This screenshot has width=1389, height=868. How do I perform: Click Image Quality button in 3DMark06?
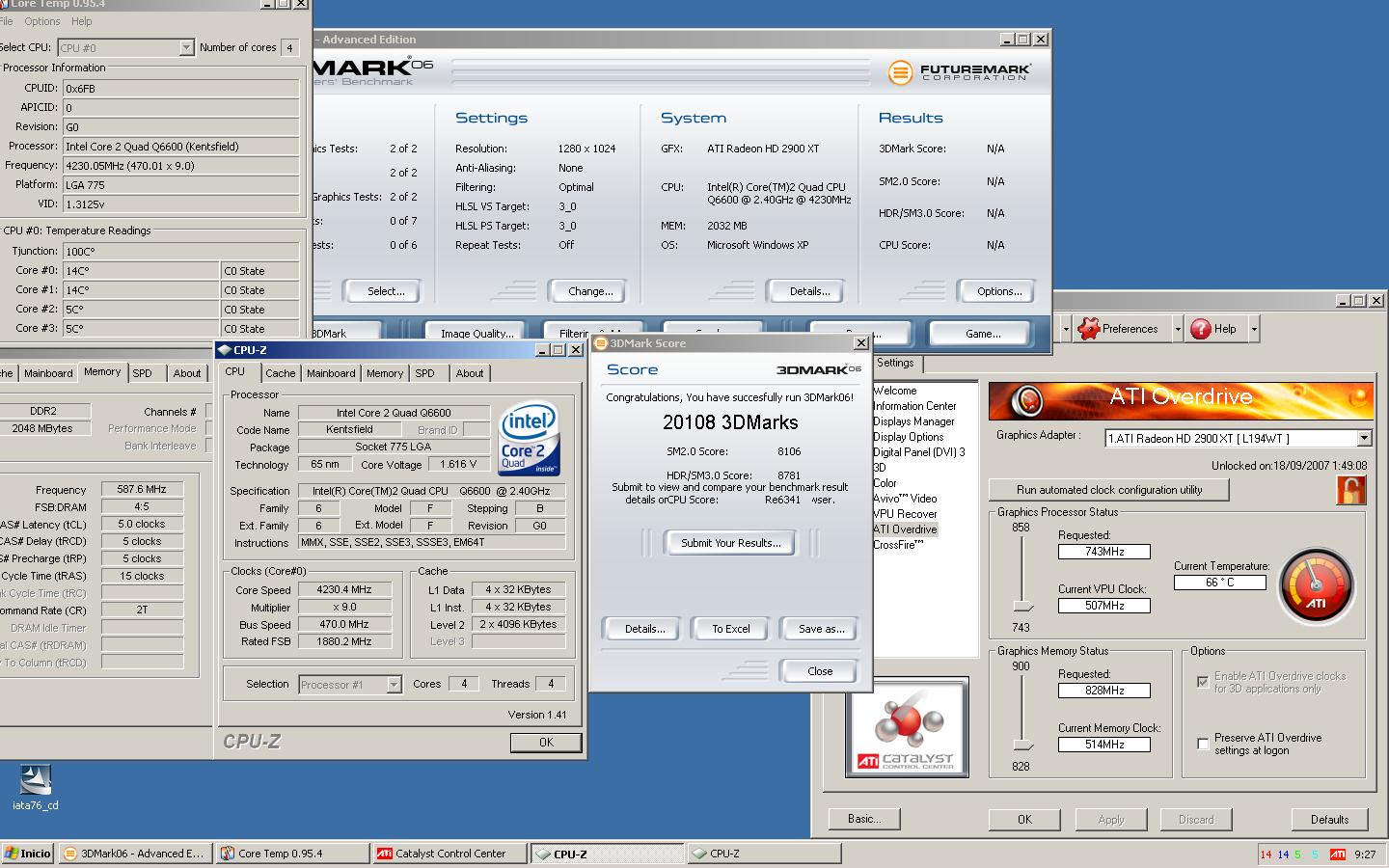477,334
